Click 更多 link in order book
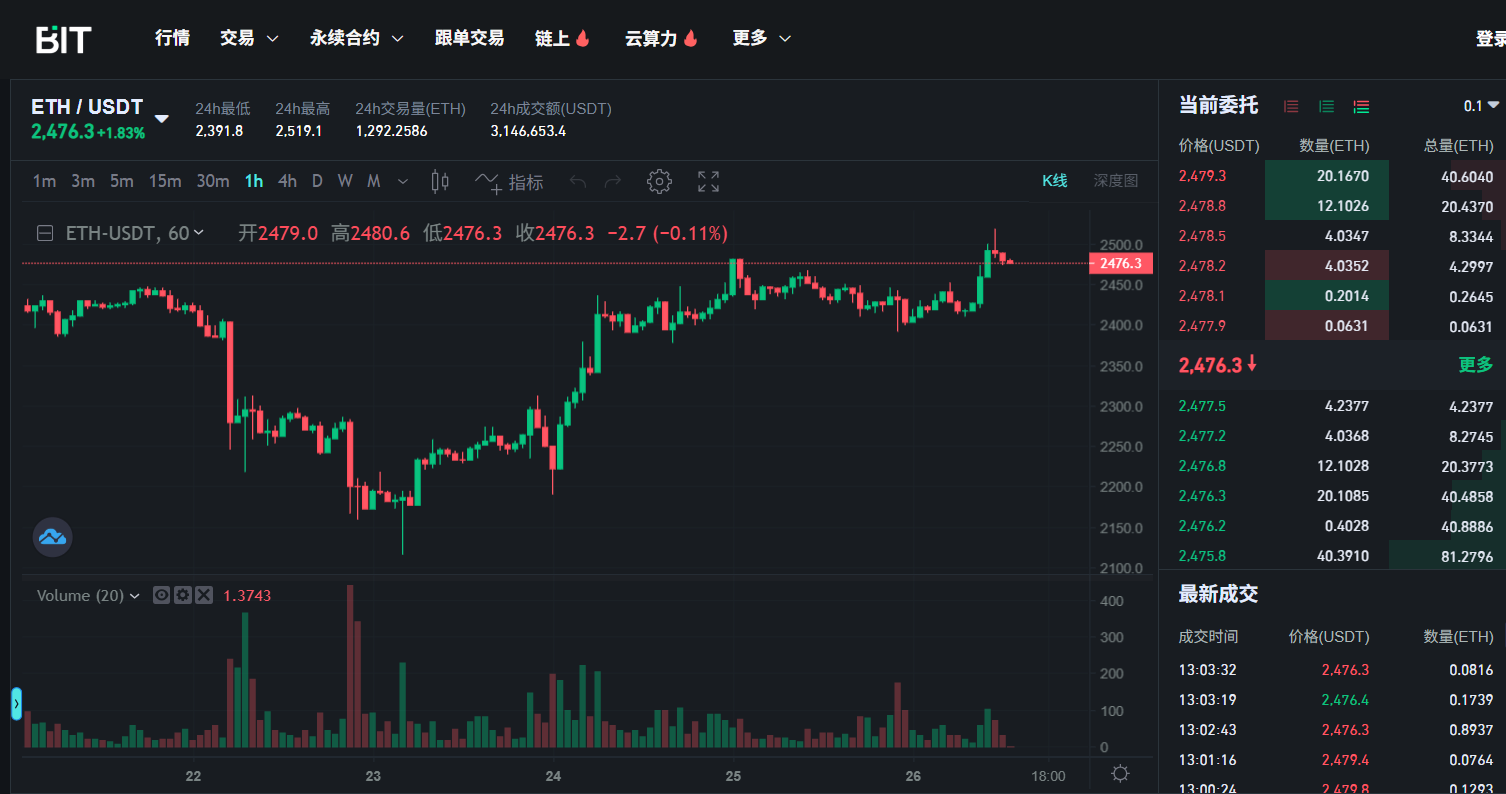The image size is (1506, 794). coord(1475,365)
